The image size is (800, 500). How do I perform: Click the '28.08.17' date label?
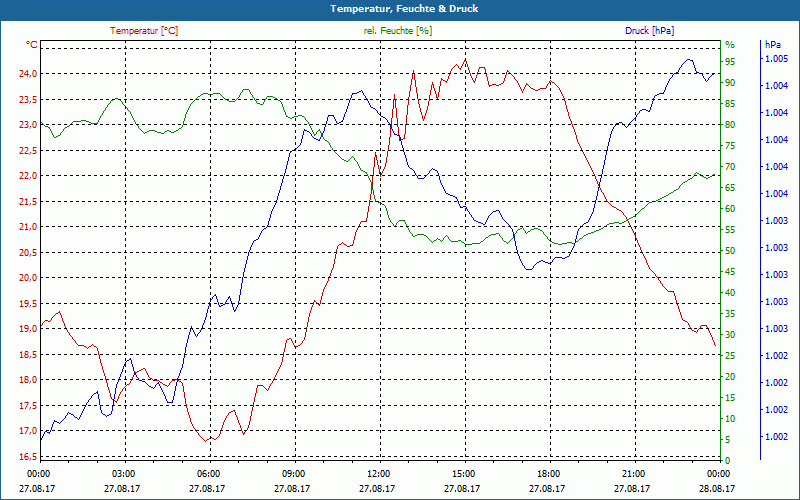click(x=717, y=488)
